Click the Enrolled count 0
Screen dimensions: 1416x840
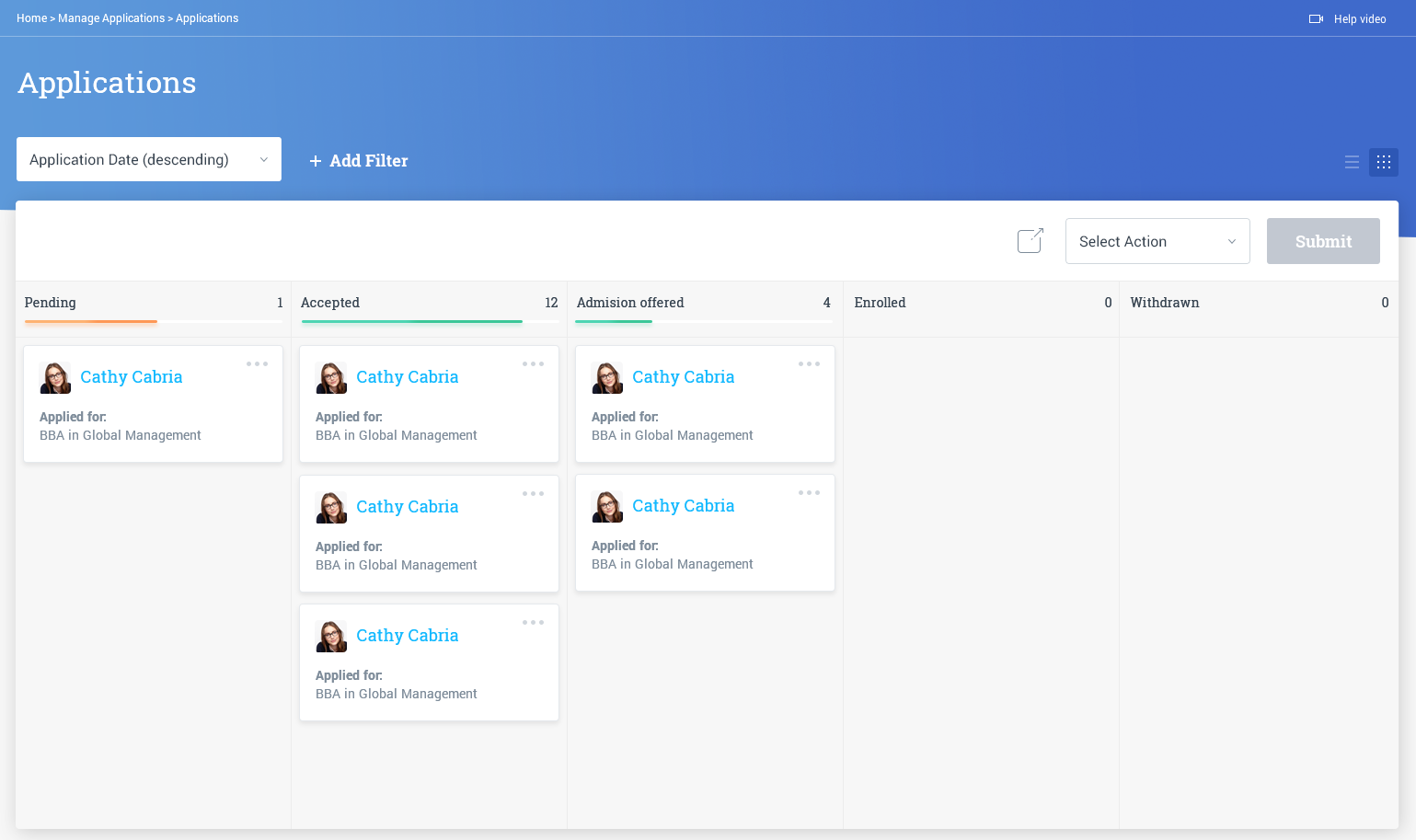1108,303
